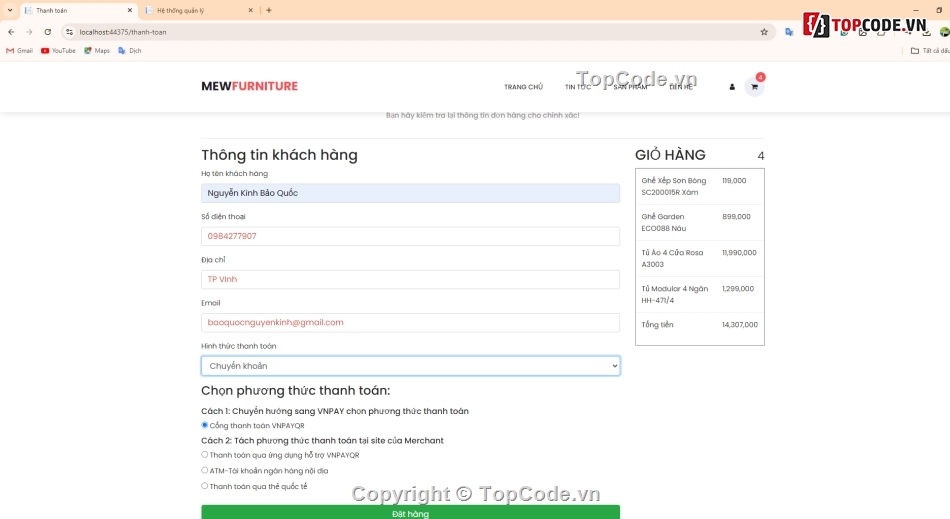Open YouTube bookmark
The width and height of the screenshot is (950, 519).
click(x=58, y=51)
